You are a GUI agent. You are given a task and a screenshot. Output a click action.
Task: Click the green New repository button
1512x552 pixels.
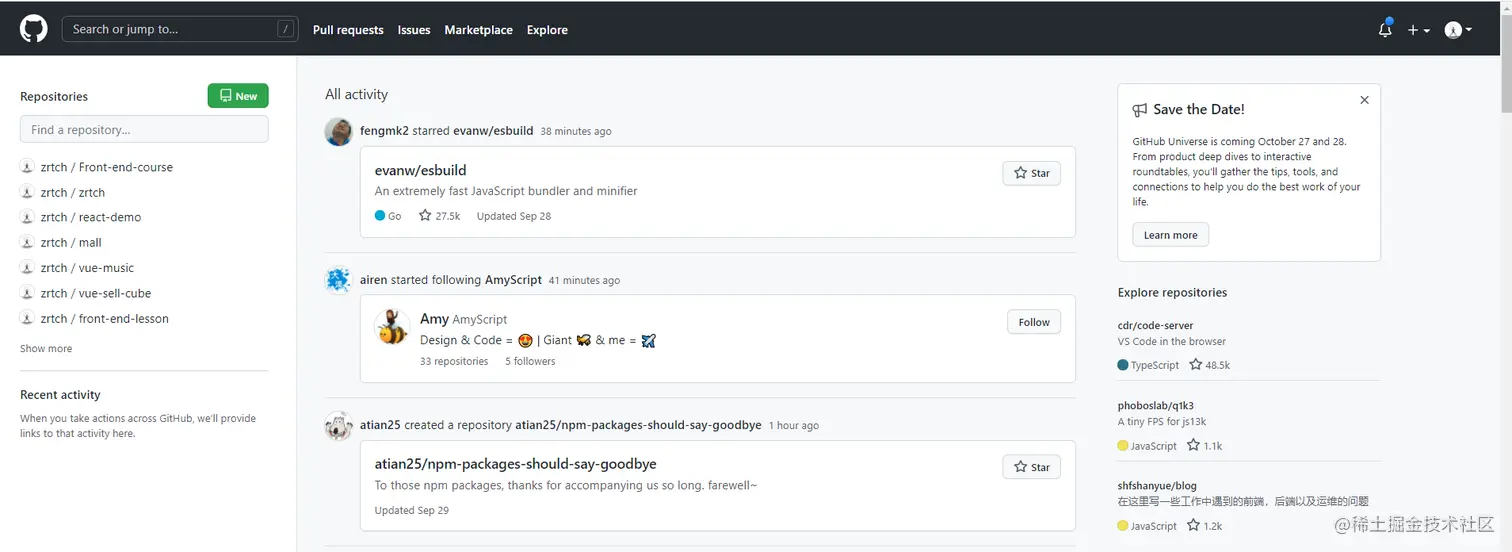pos(238,96)
